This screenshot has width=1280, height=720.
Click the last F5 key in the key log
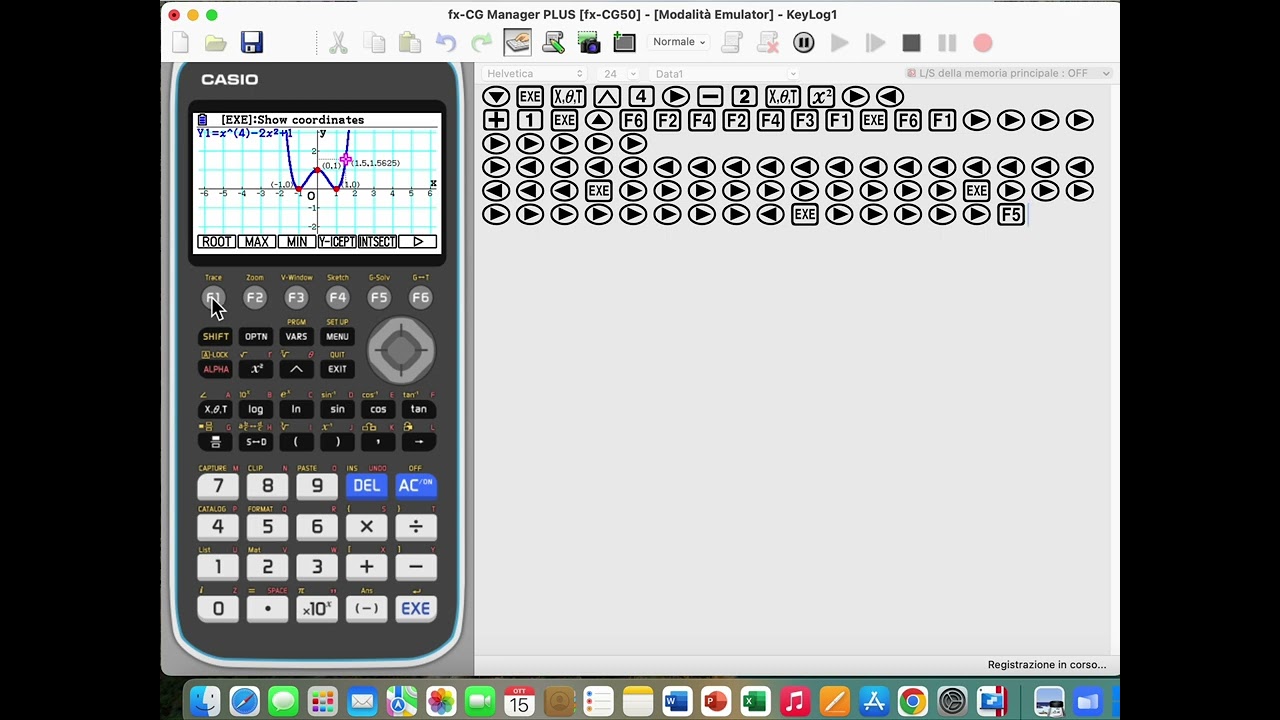tap(1010, 214)
